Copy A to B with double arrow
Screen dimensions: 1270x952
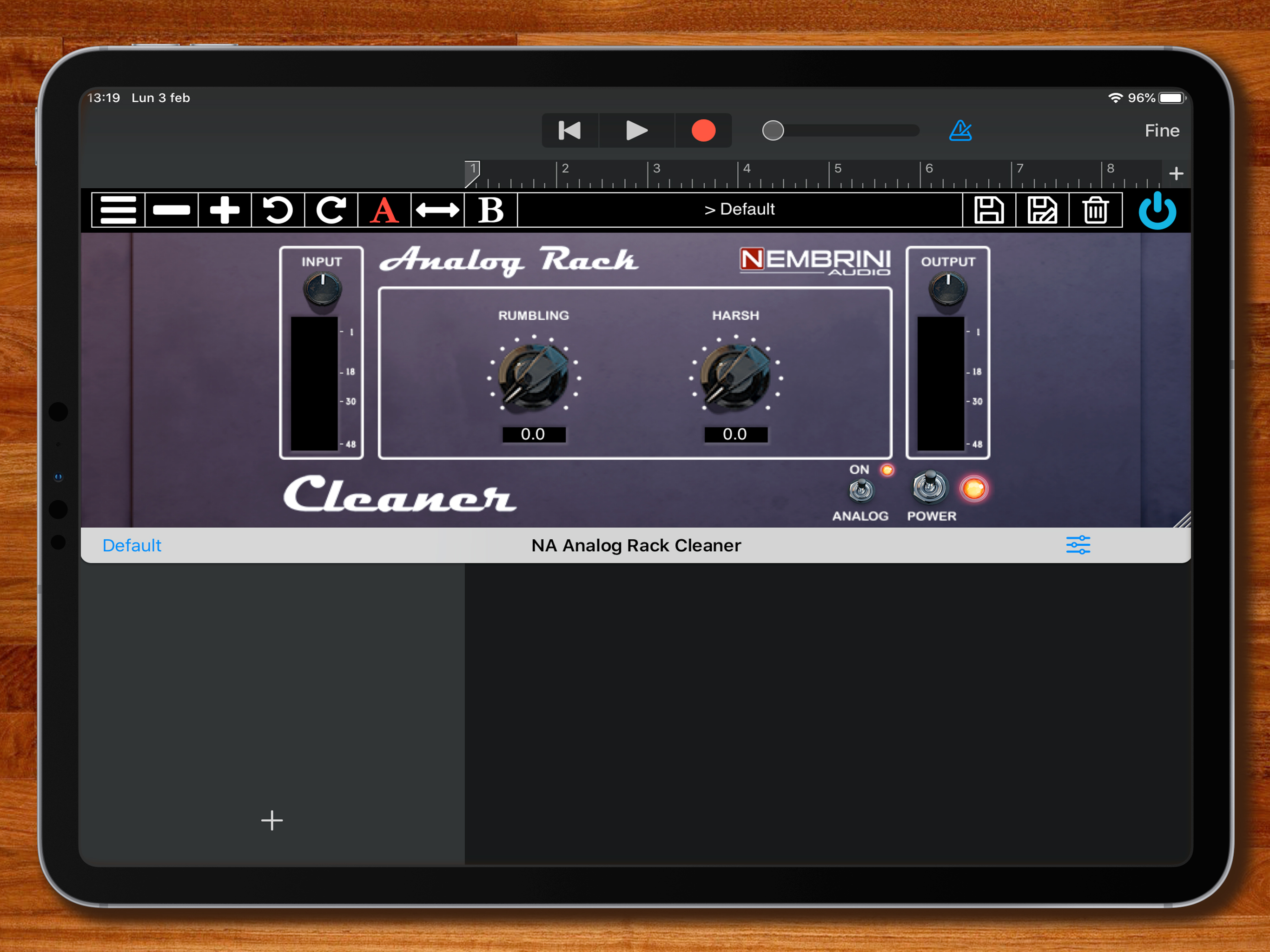coord(437,210)
